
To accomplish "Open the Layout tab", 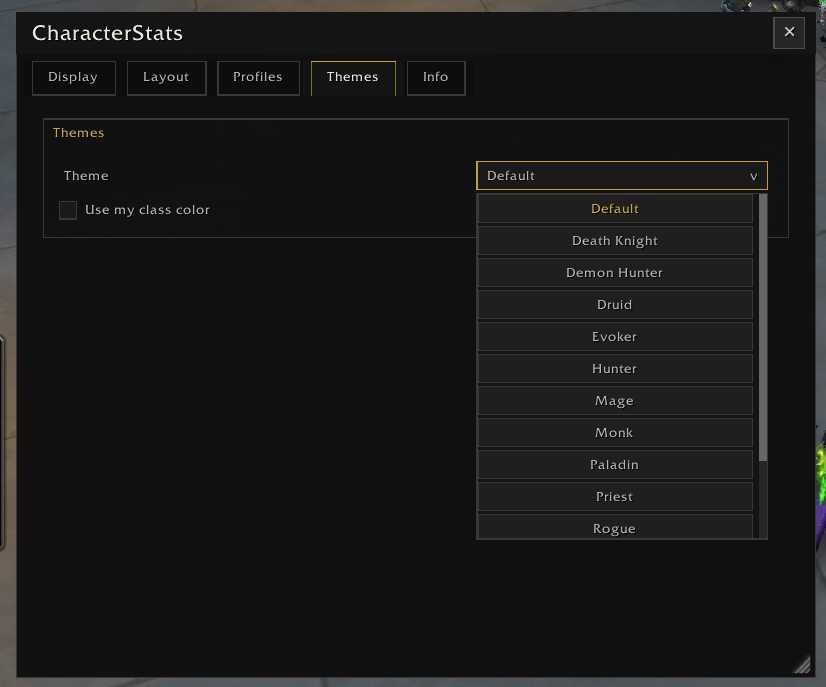I will [x=166, y=78].
